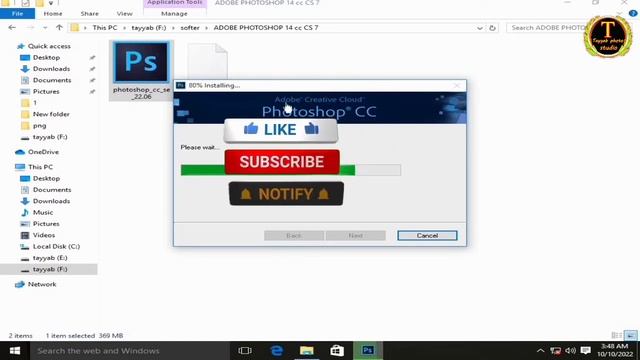Select This PC in navigation pane
640x360 pixels.
[40, 167]
